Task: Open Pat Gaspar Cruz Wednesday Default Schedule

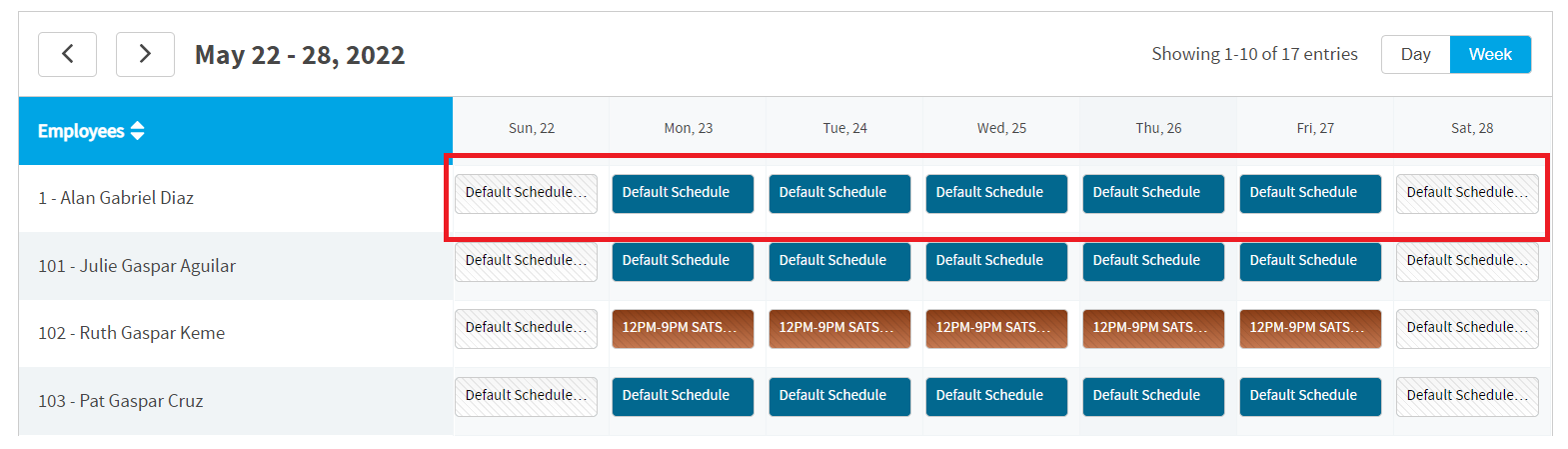Action: (996, 396)
